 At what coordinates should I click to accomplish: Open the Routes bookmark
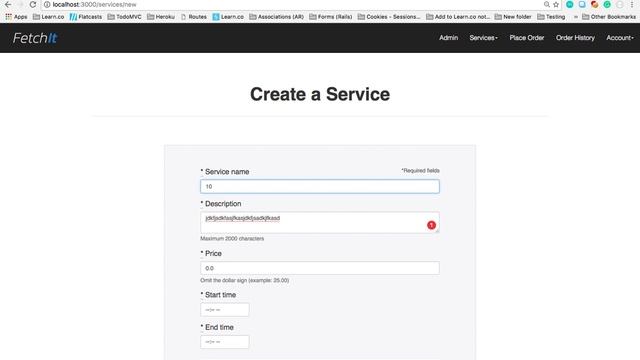click(x=193, y=17)
